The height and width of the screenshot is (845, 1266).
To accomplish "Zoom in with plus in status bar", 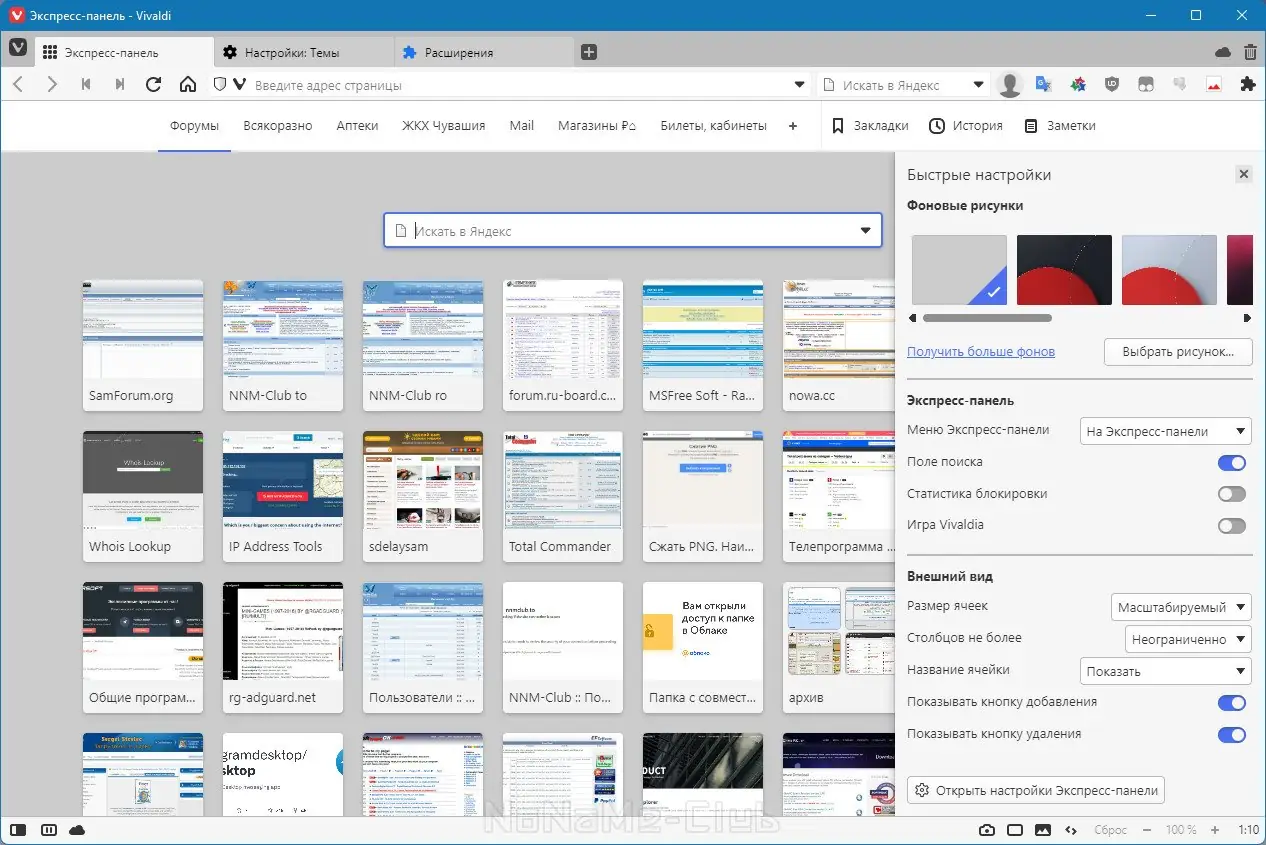I will tap(1215, 830).
